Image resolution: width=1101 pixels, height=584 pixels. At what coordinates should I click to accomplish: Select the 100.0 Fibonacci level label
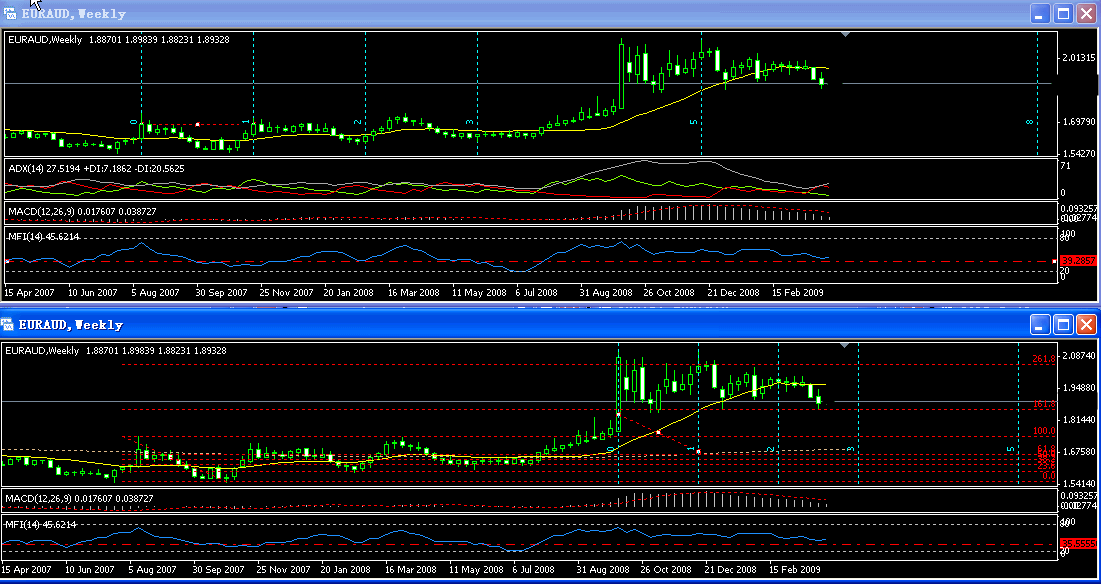1044,431
